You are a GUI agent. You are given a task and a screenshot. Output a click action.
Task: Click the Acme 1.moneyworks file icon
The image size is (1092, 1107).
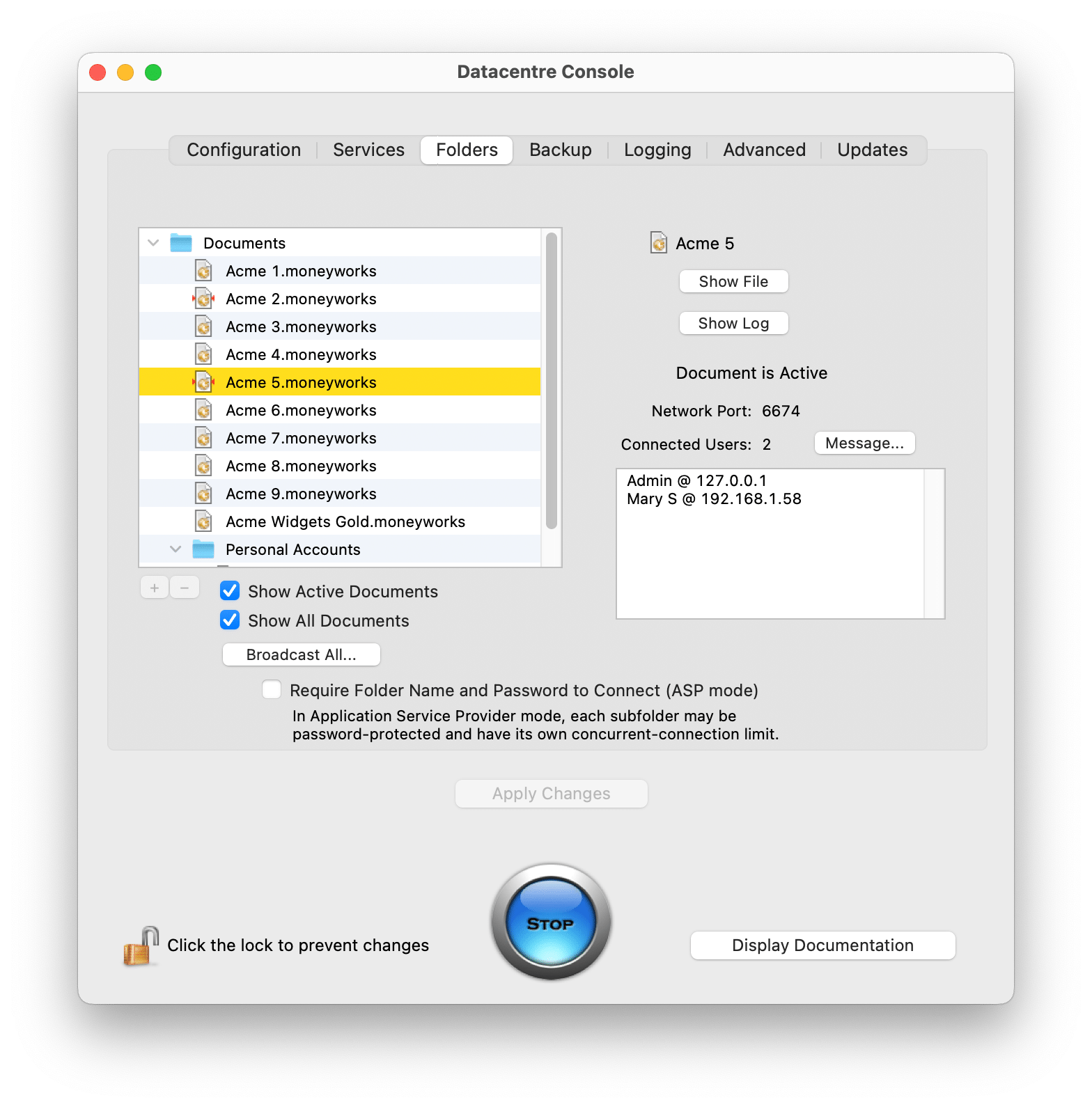(x=203, y=270)
